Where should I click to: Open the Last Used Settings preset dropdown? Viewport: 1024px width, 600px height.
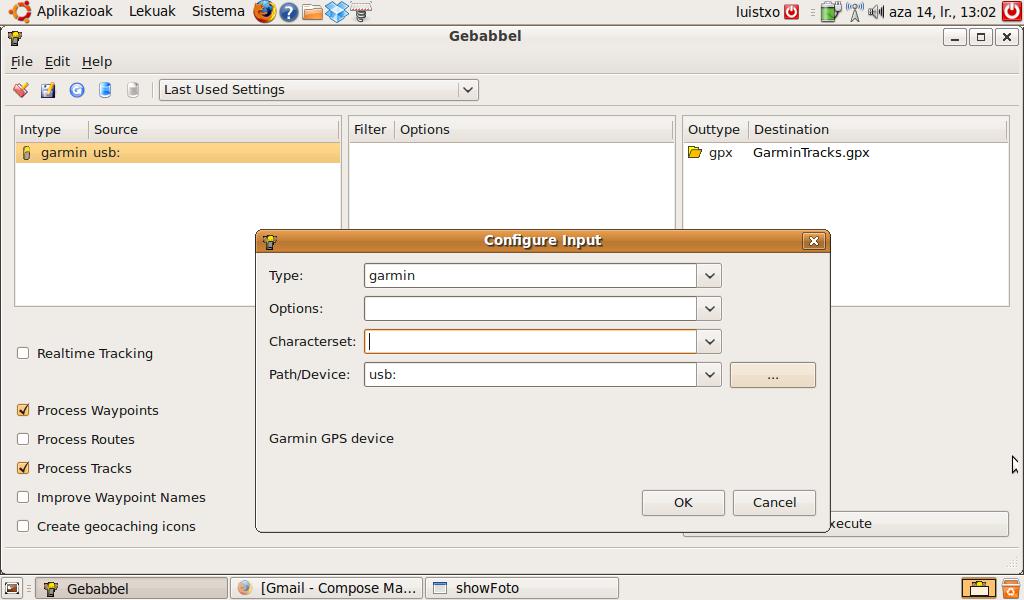pyautogui.click(x=319, y=89)
